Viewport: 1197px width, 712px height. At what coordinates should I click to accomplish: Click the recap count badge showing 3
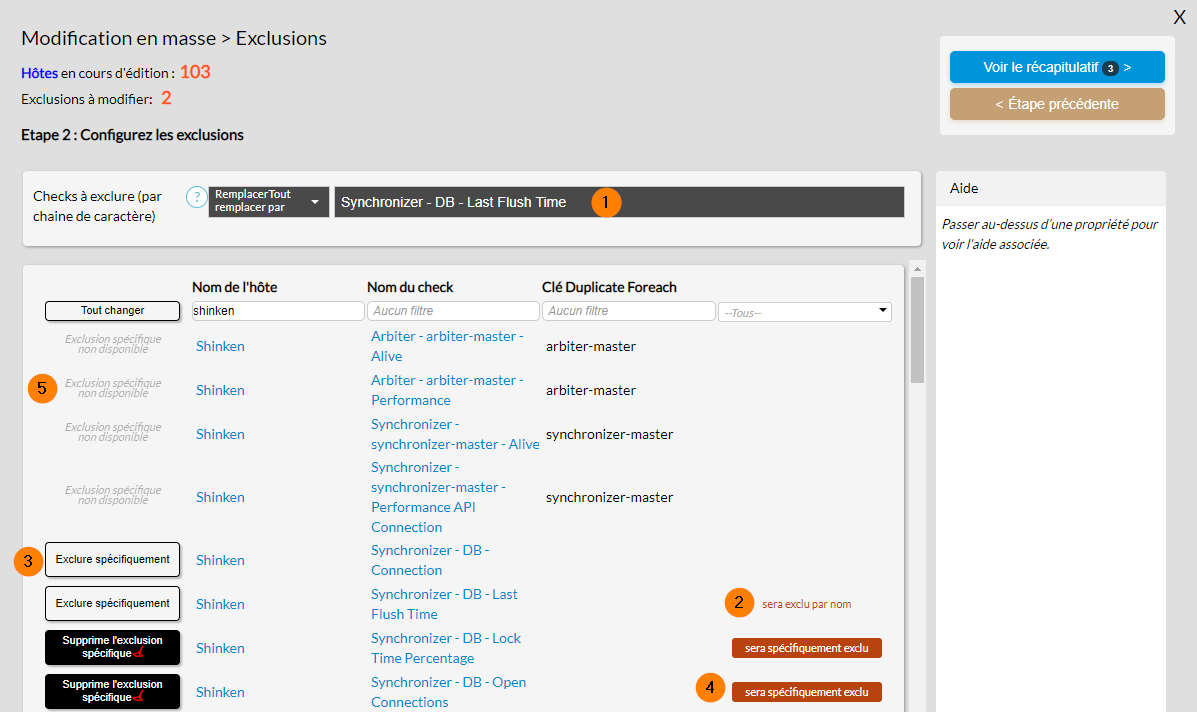(x=1110, y=68)
